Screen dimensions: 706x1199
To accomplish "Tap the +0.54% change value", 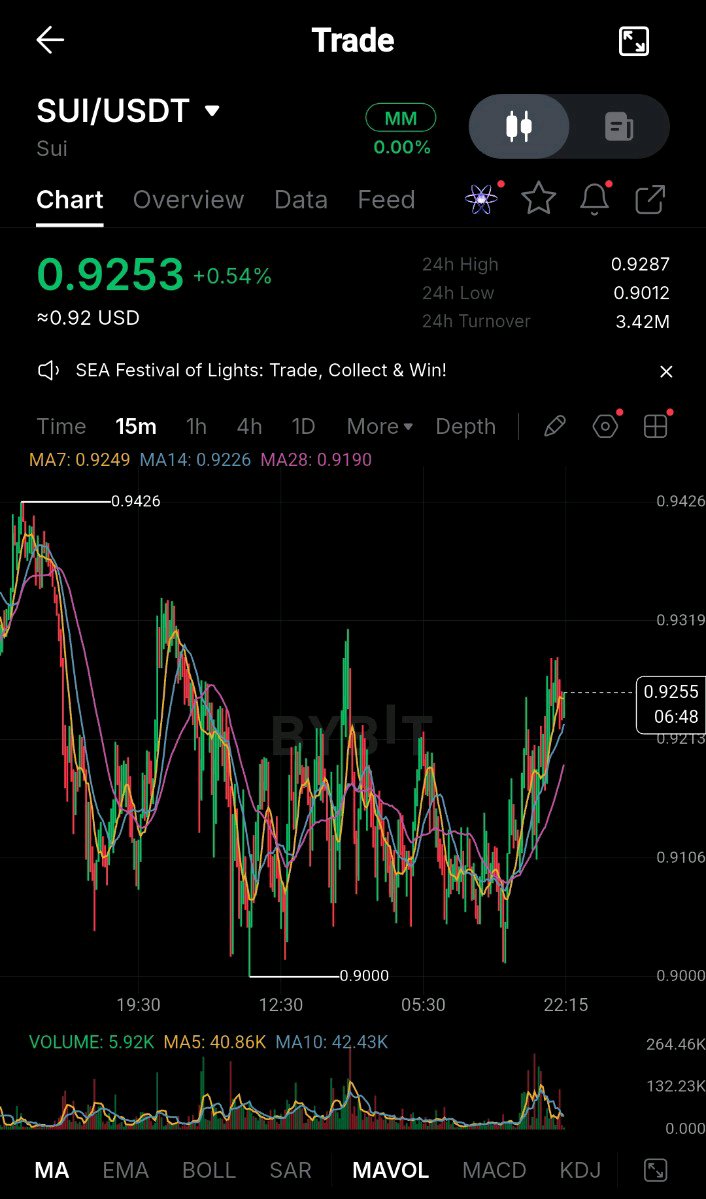I will tap(233, 277).
